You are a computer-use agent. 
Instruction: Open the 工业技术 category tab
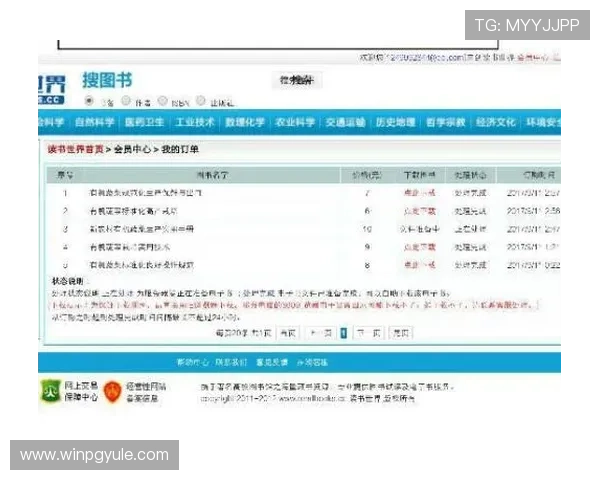(x=195, y=122)
